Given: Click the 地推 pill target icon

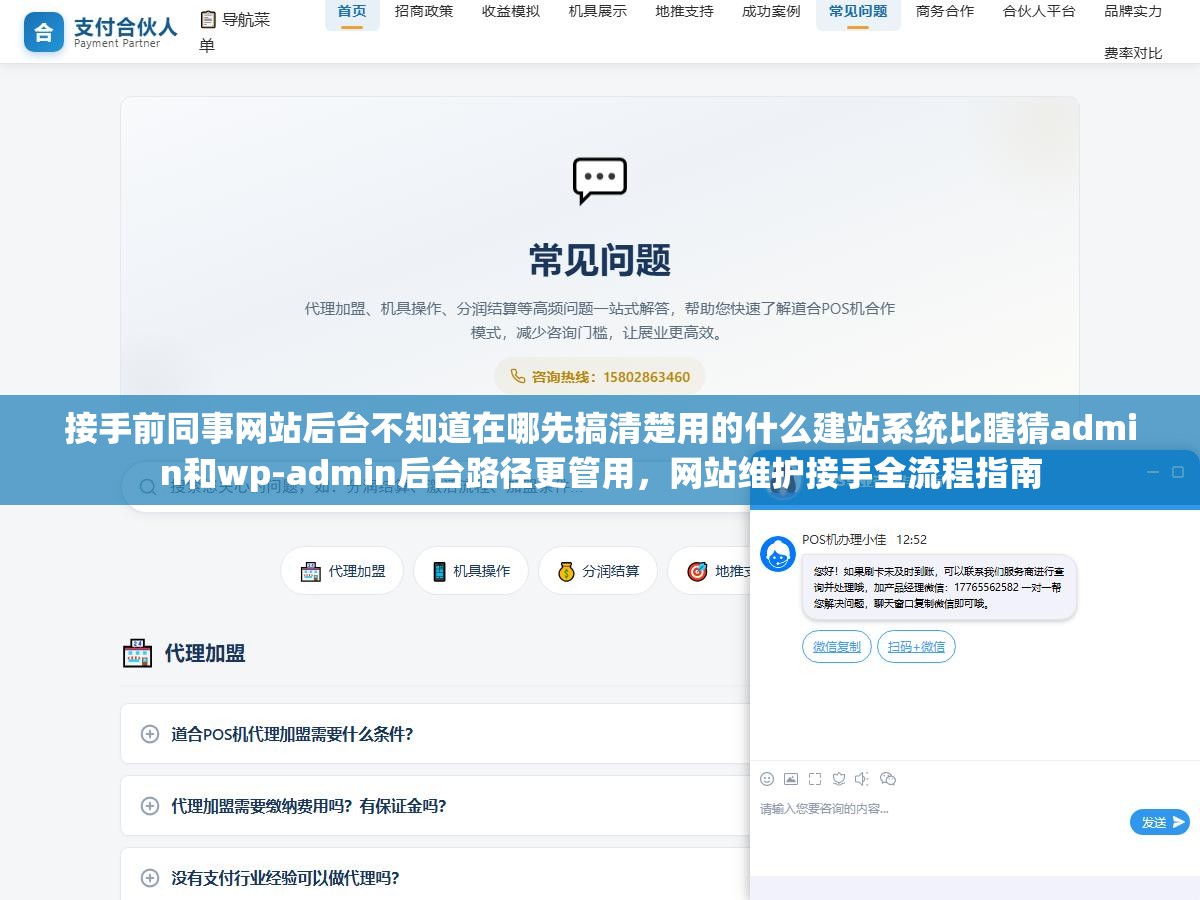Looking at the screenshot, I should point(697,571).
